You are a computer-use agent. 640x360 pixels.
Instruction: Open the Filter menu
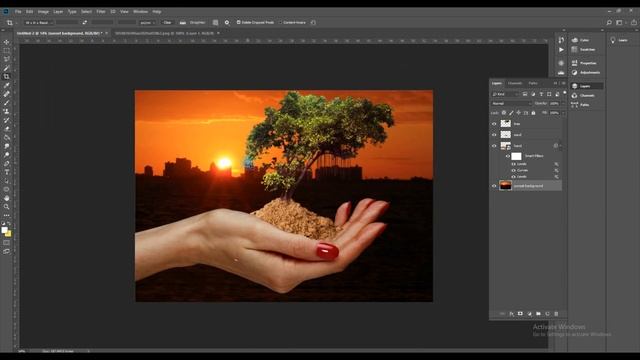101,11
